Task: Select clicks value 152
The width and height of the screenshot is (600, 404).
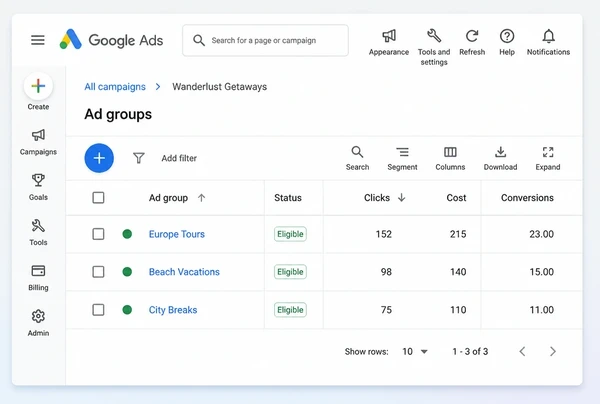Action: [384, 234]
